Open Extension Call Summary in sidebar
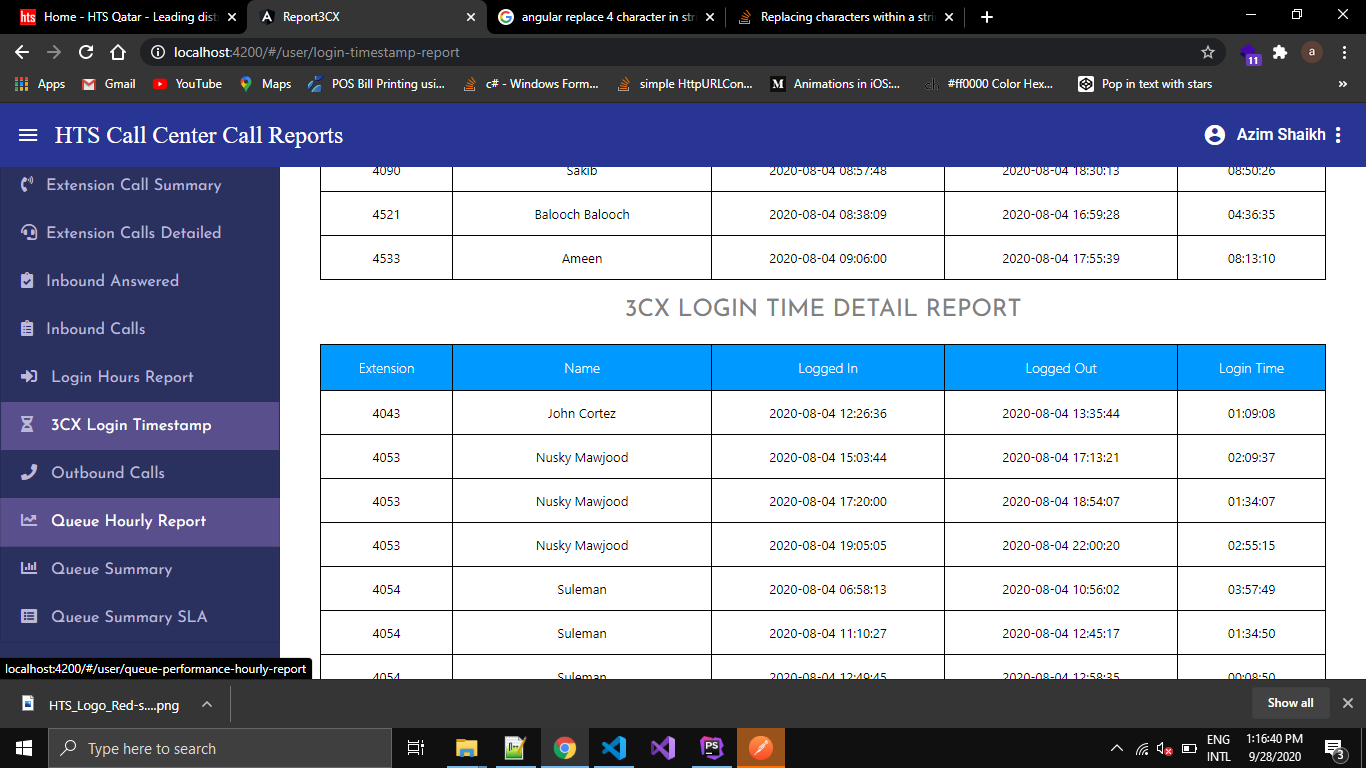The image size is (1366, 768). (x=133, y=185)
